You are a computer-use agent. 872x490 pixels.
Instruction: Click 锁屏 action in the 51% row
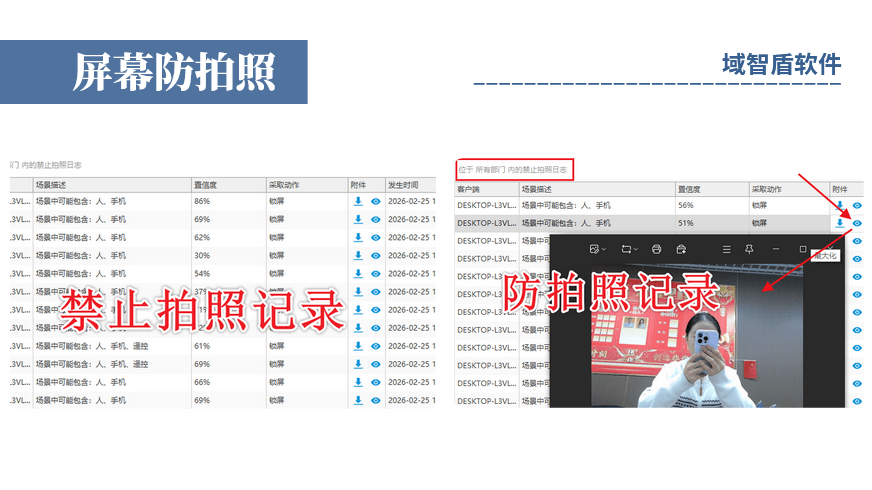[x=759, y=223]
